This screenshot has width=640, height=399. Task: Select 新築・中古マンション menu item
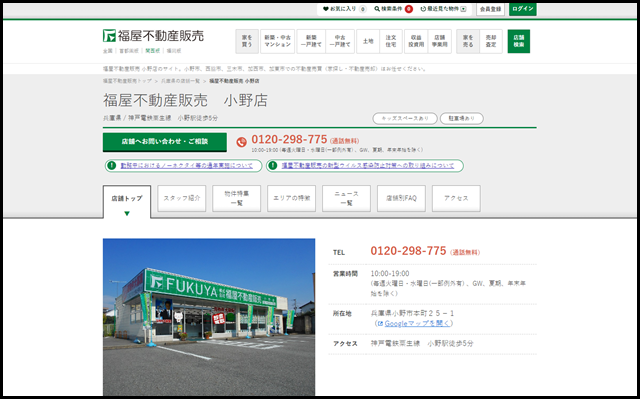pyautogui.click(x=278, y=41)
